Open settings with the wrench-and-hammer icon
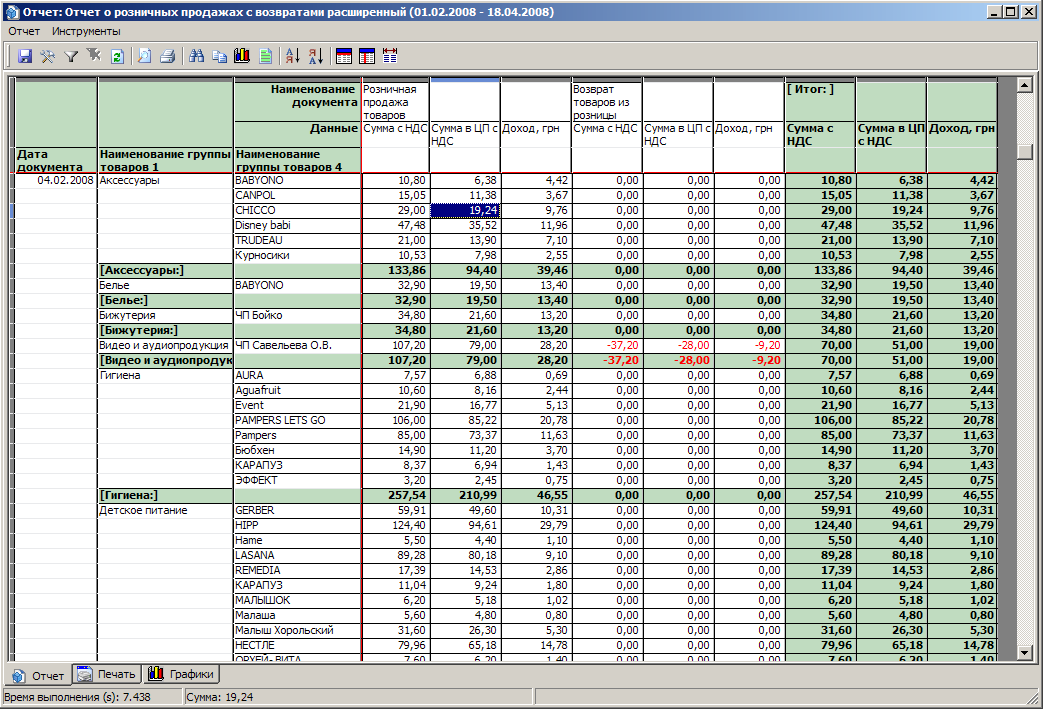Image resolution: width=1043 pixels, height=709 pixels. [48, 57]
